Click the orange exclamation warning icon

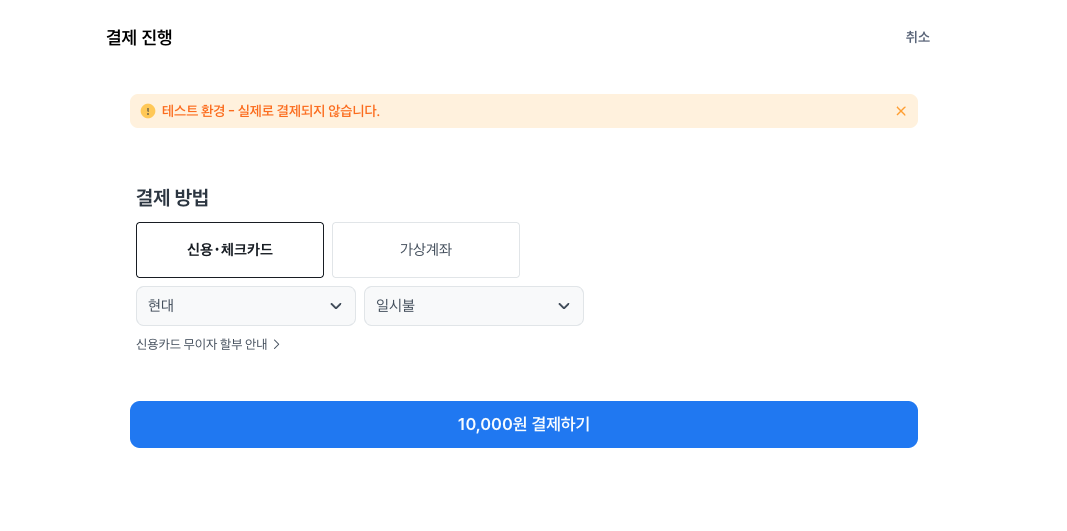[x=148, y=111]
